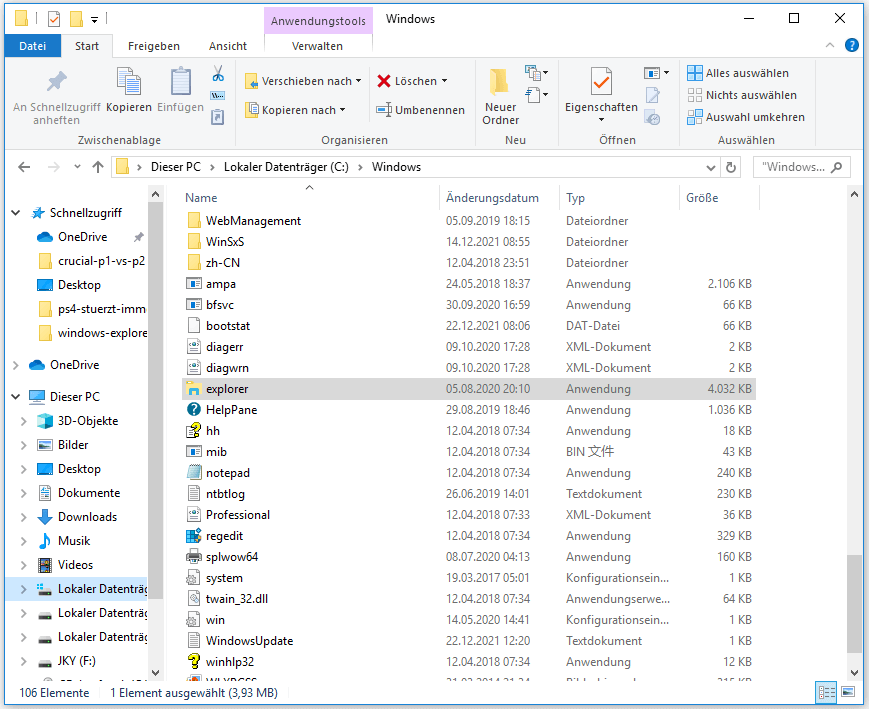This screenshot has width=869, height=709.
Task: Click new folder icon in title bar
Action: [76, 19]
